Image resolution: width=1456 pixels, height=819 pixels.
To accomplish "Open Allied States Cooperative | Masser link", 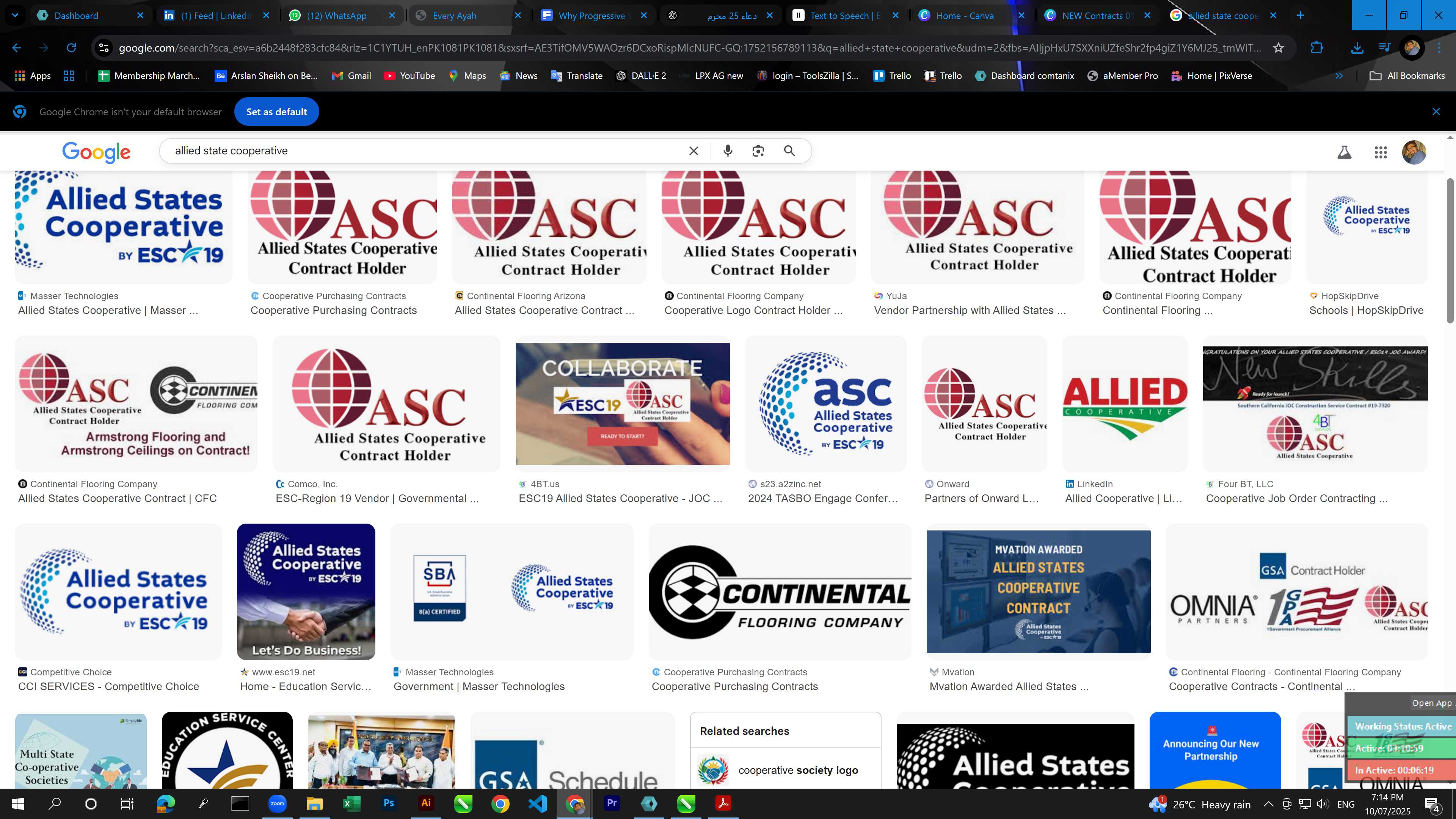I will pyautogui.click(x=108, y=310).
